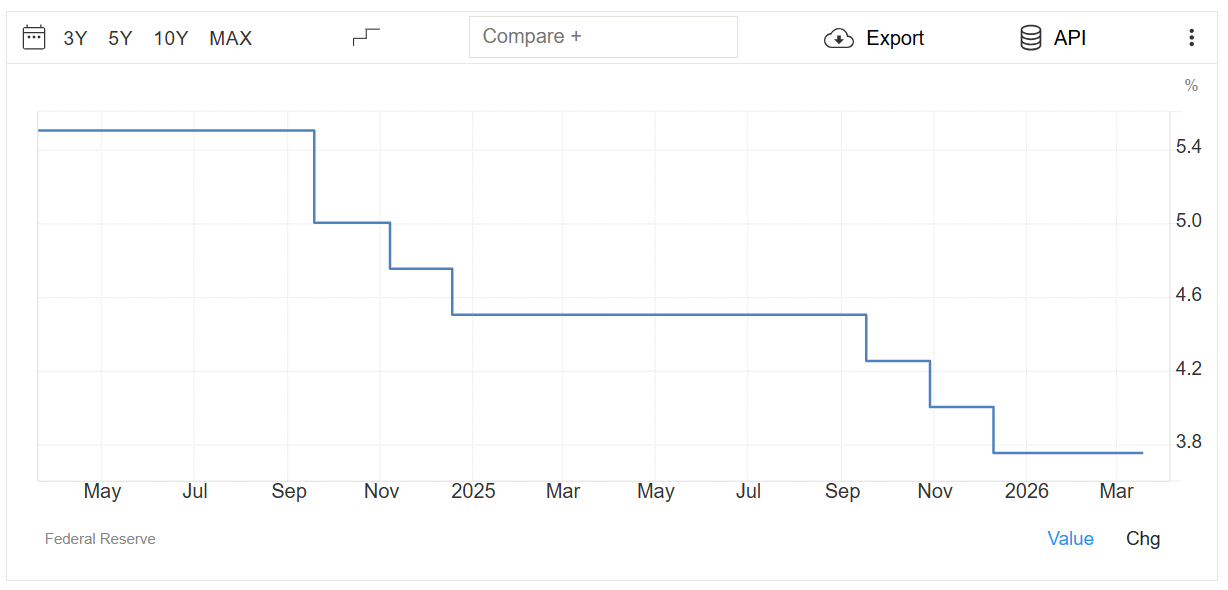Screen dimensions: 1228x590
Task: Open the calendar date range picker
Action: (x=34, y=38)
